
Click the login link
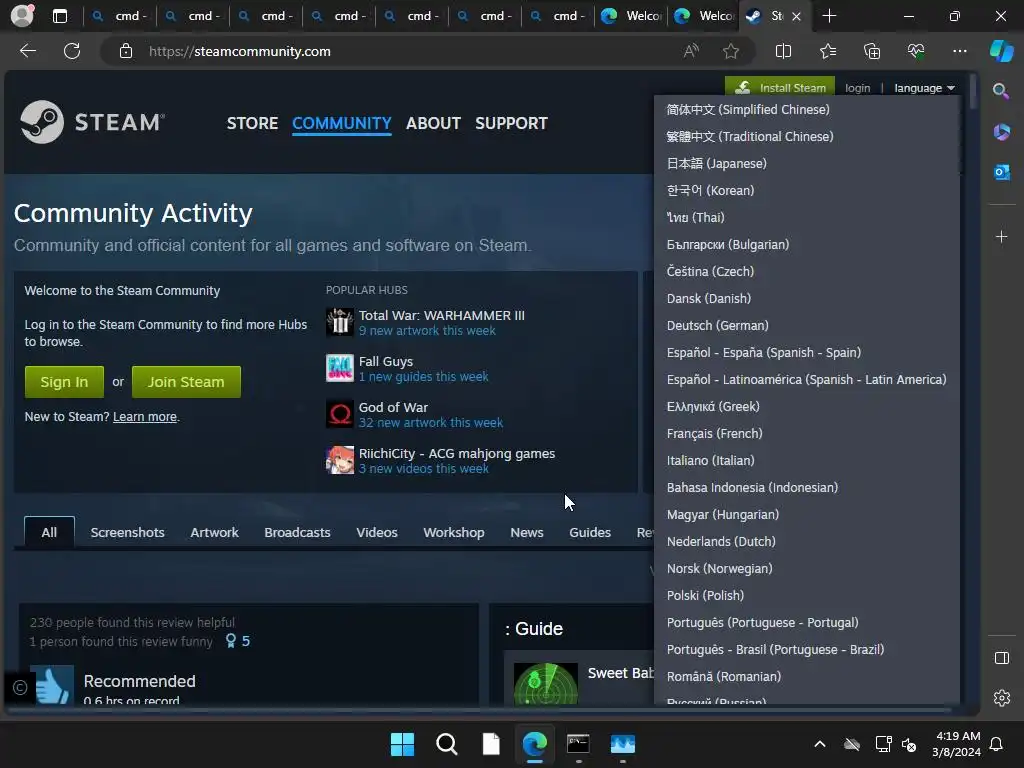coord(857,88)
